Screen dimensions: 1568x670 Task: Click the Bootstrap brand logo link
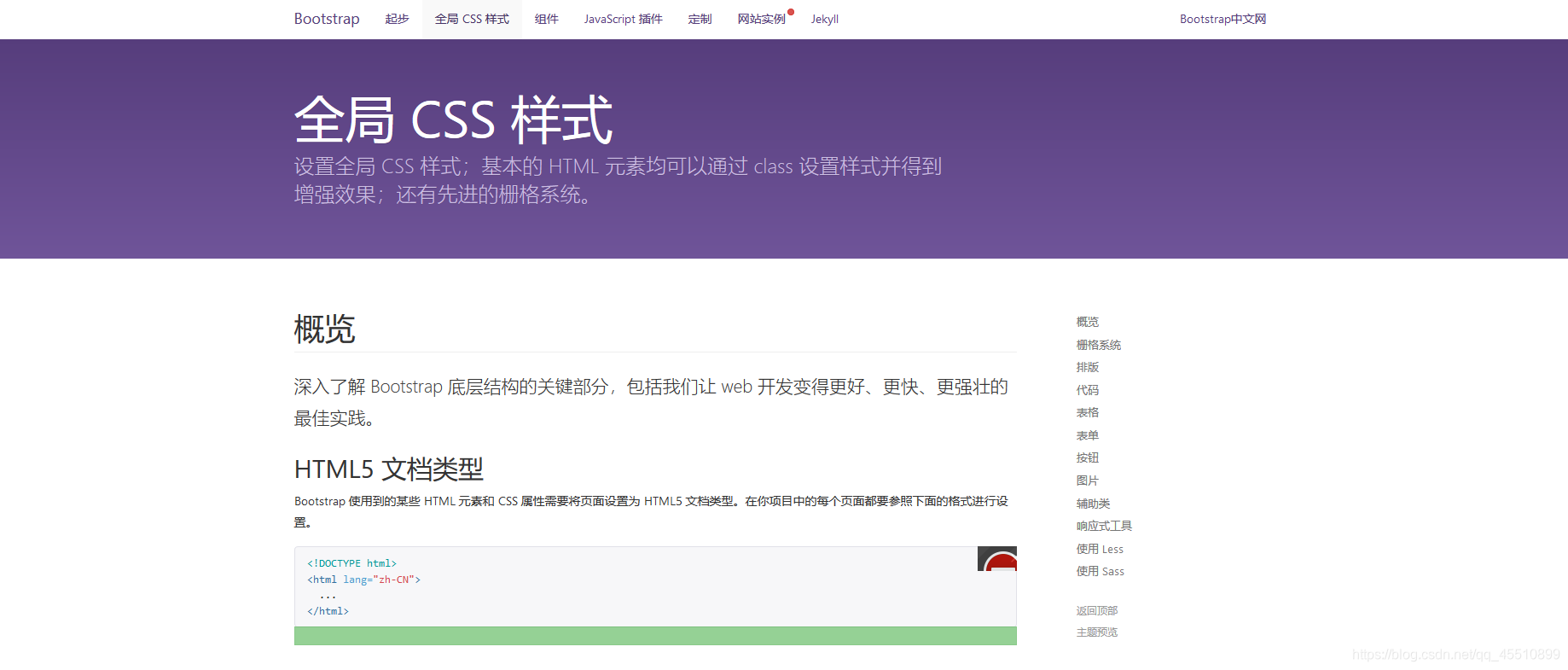tap(327, 19)
